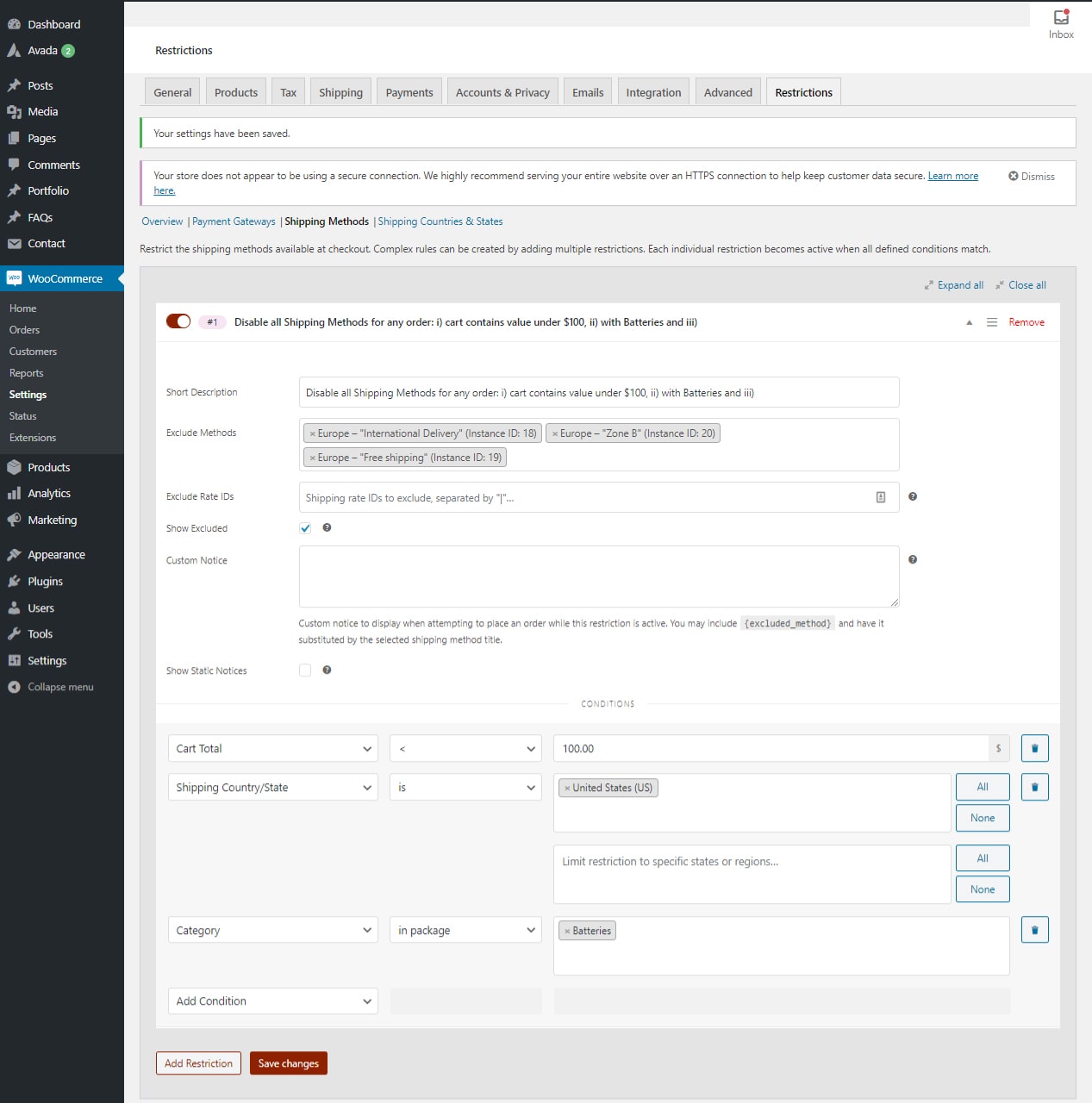This screenshot has height=1103, width=1092.
Task: Delete the Shipping Country/State condition trash icon
Action: coord(1034,787)
